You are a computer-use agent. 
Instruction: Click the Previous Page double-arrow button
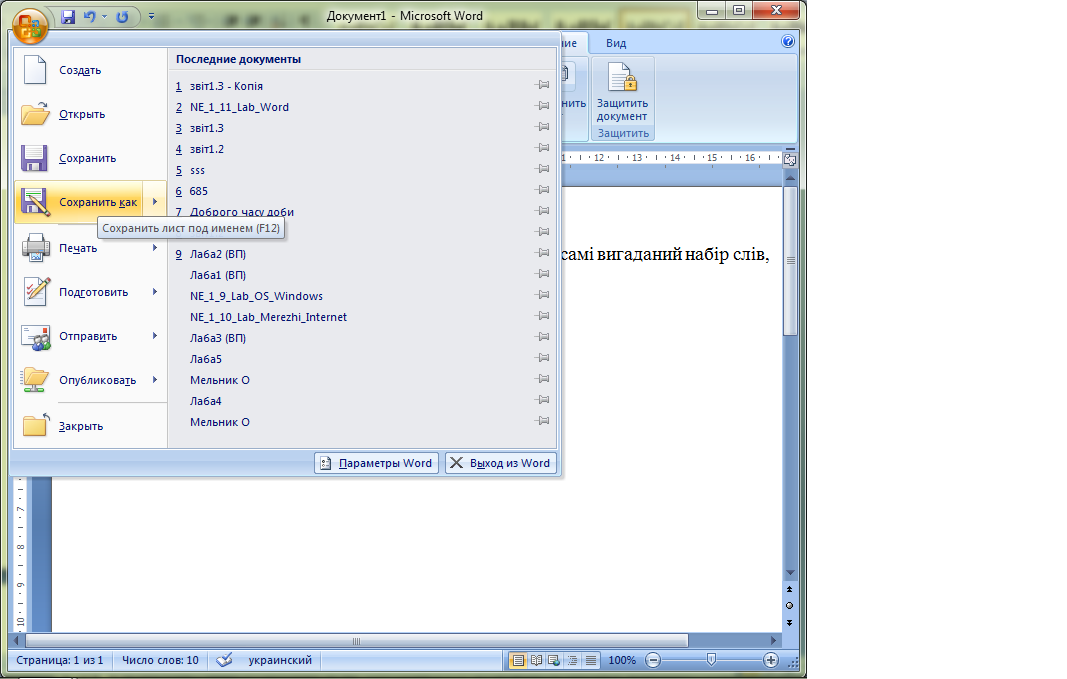pyautogui.click(x=789, y=589)
